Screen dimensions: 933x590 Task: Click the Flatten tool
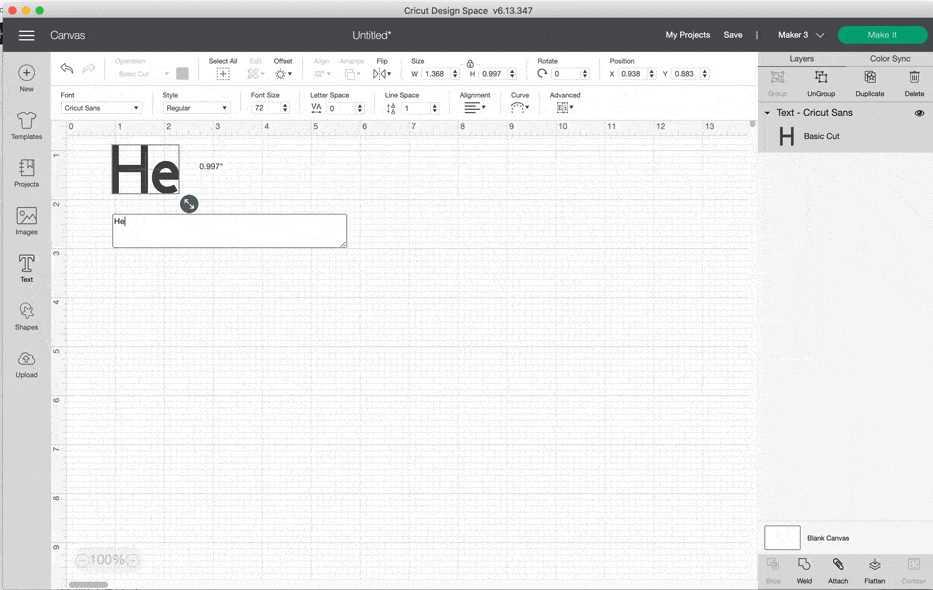click(x=875, y=571)
